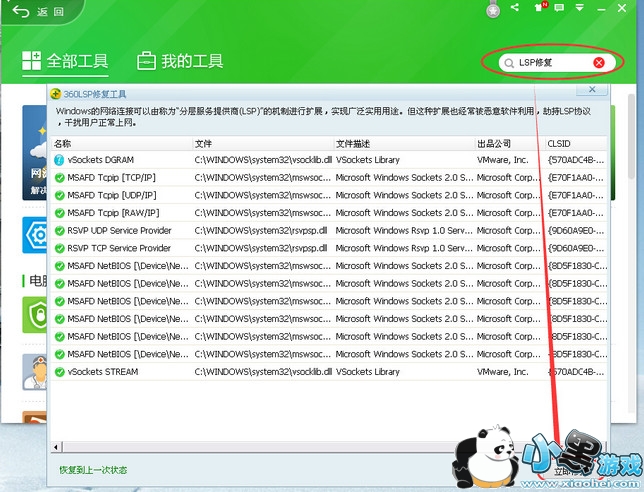This screenshot has height=492, width=644.
Task: Open the doctor avatar tool tile
Action: [35, 372]
